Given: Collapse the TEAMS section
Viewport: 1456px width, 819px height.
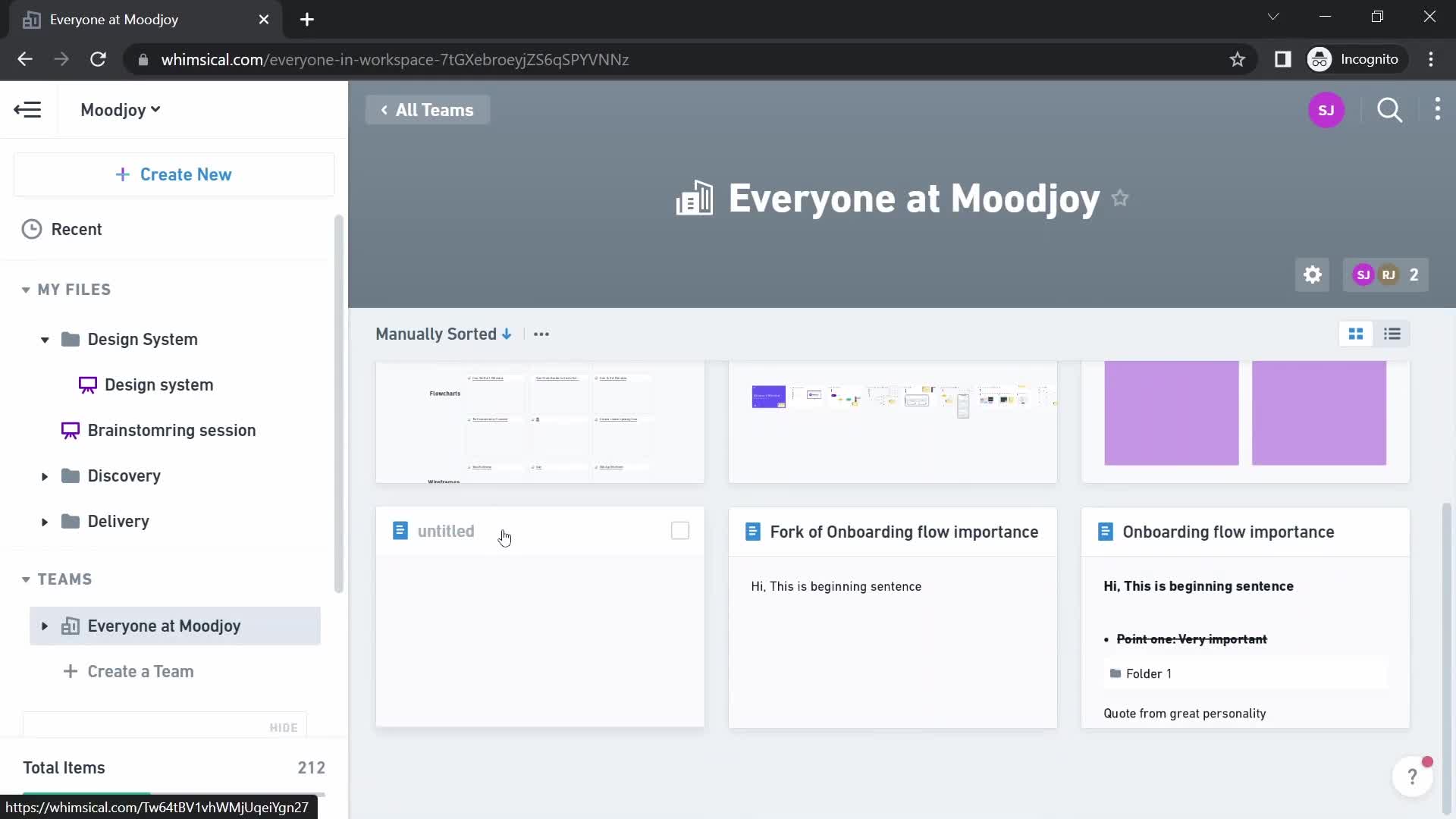Looking at the screenshot, I should click(x=26, y=579).
